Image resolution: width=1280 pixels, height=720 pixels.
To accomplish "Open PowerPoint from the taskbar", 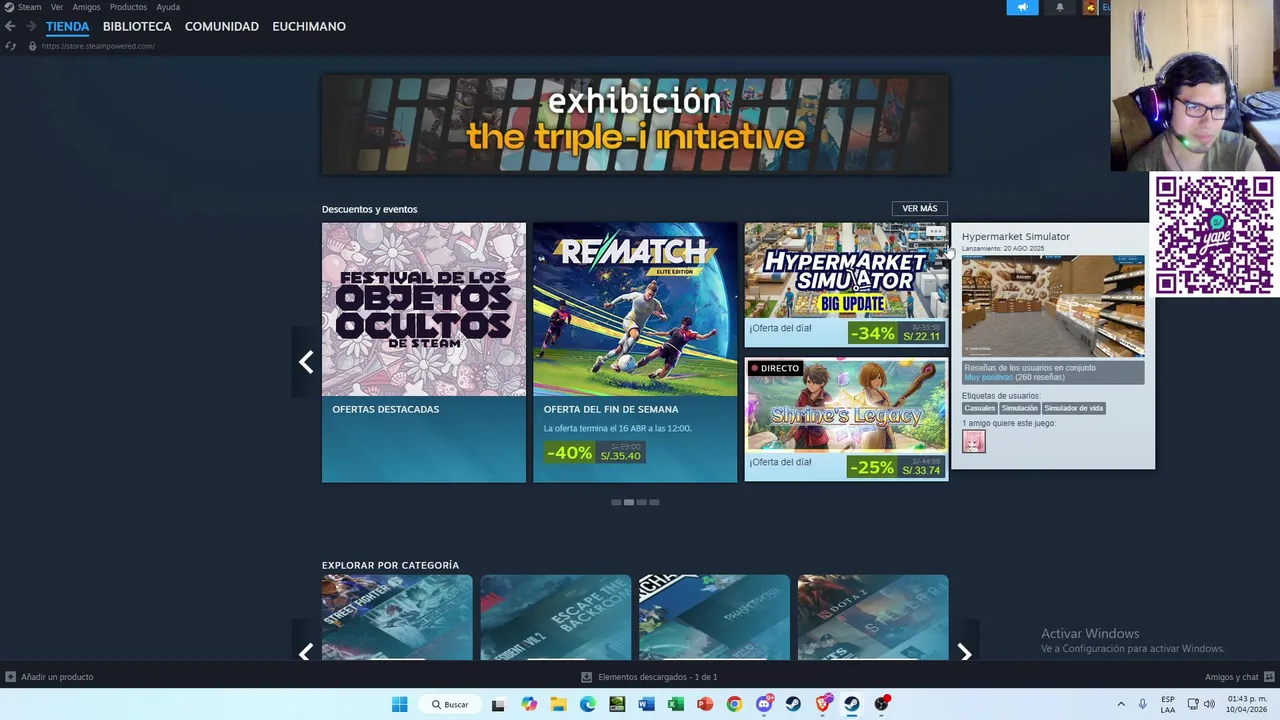I will [x=705, y=704].
